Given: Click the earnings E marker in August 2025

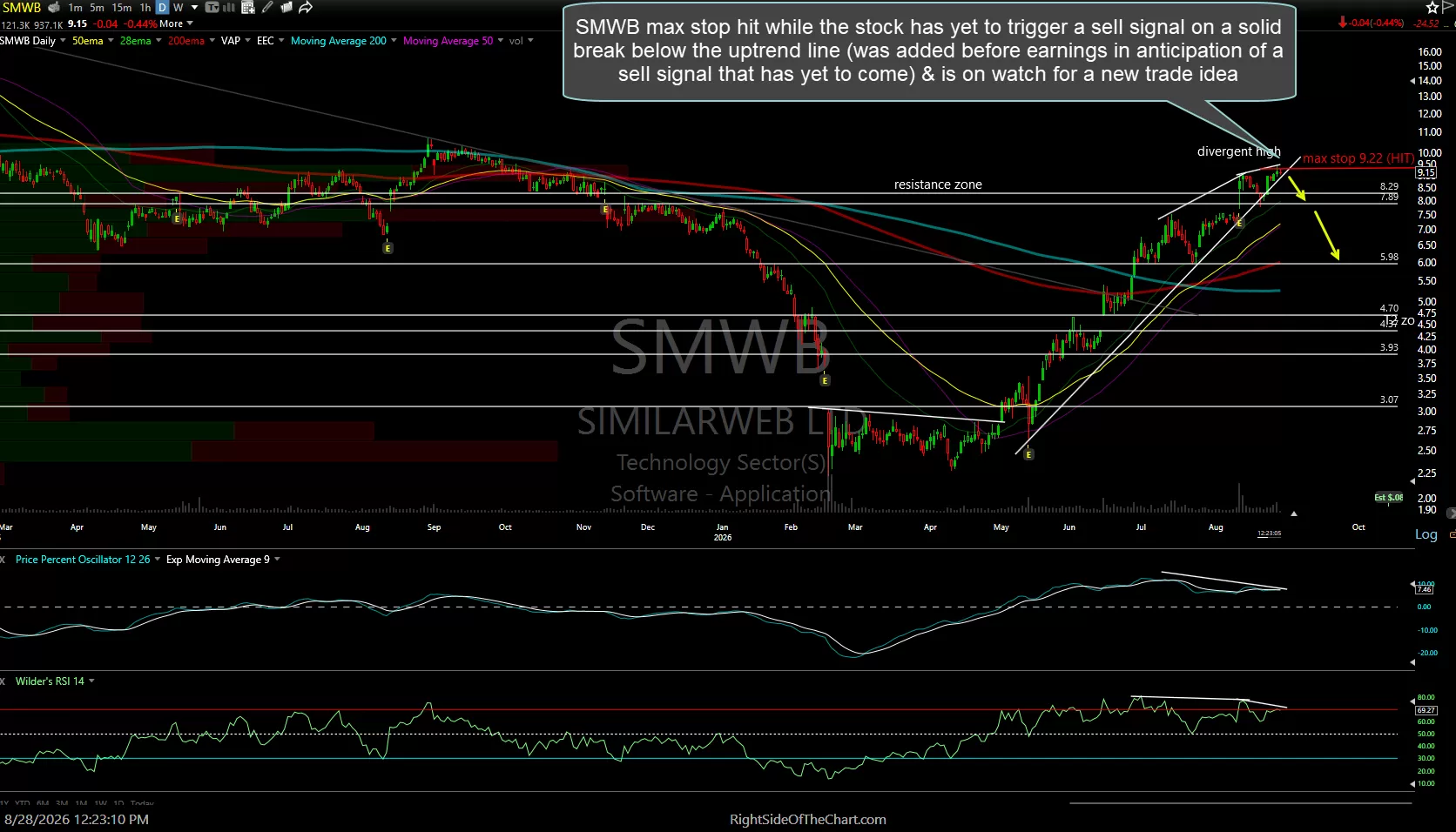Looking at the screenshot, I should [388, 248].
